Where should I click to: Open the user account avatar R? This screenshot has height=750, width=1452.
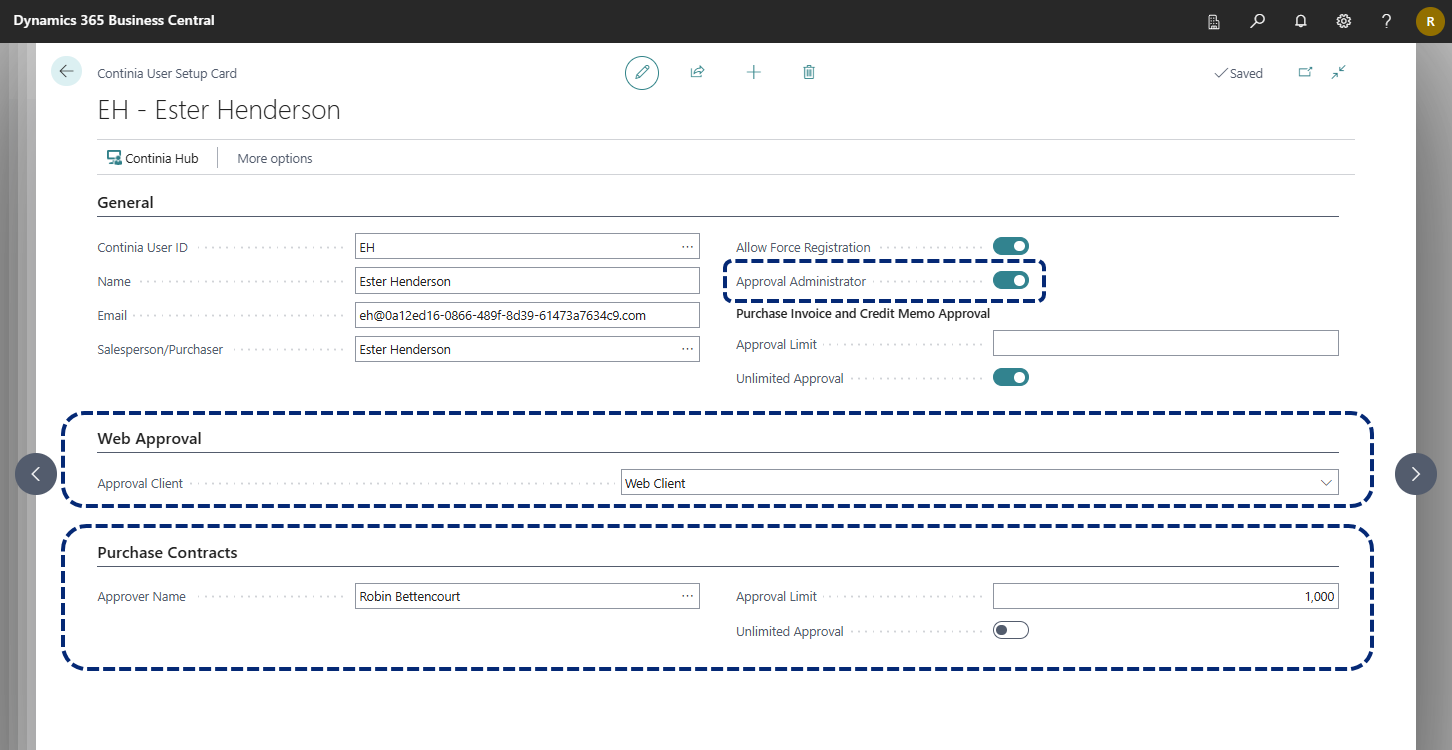point(1430,21)
